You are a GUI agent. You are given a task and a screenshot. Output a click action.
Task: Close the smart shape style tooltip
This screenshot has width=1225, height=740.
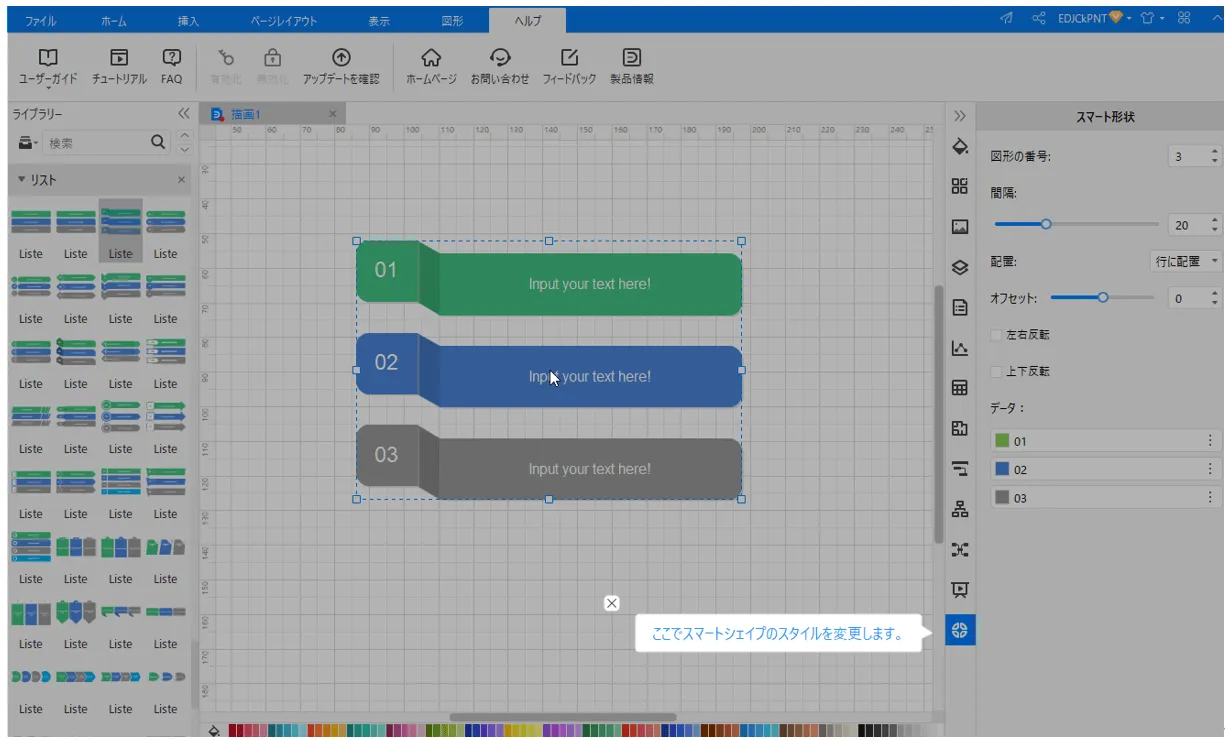(612, 603)
